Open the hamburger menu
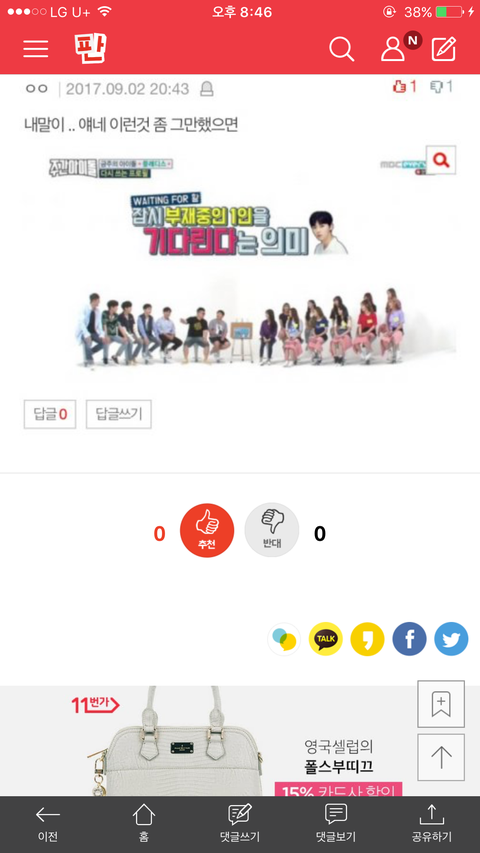The height and width of the screenshot is (853, 480). tap(36, 49)
